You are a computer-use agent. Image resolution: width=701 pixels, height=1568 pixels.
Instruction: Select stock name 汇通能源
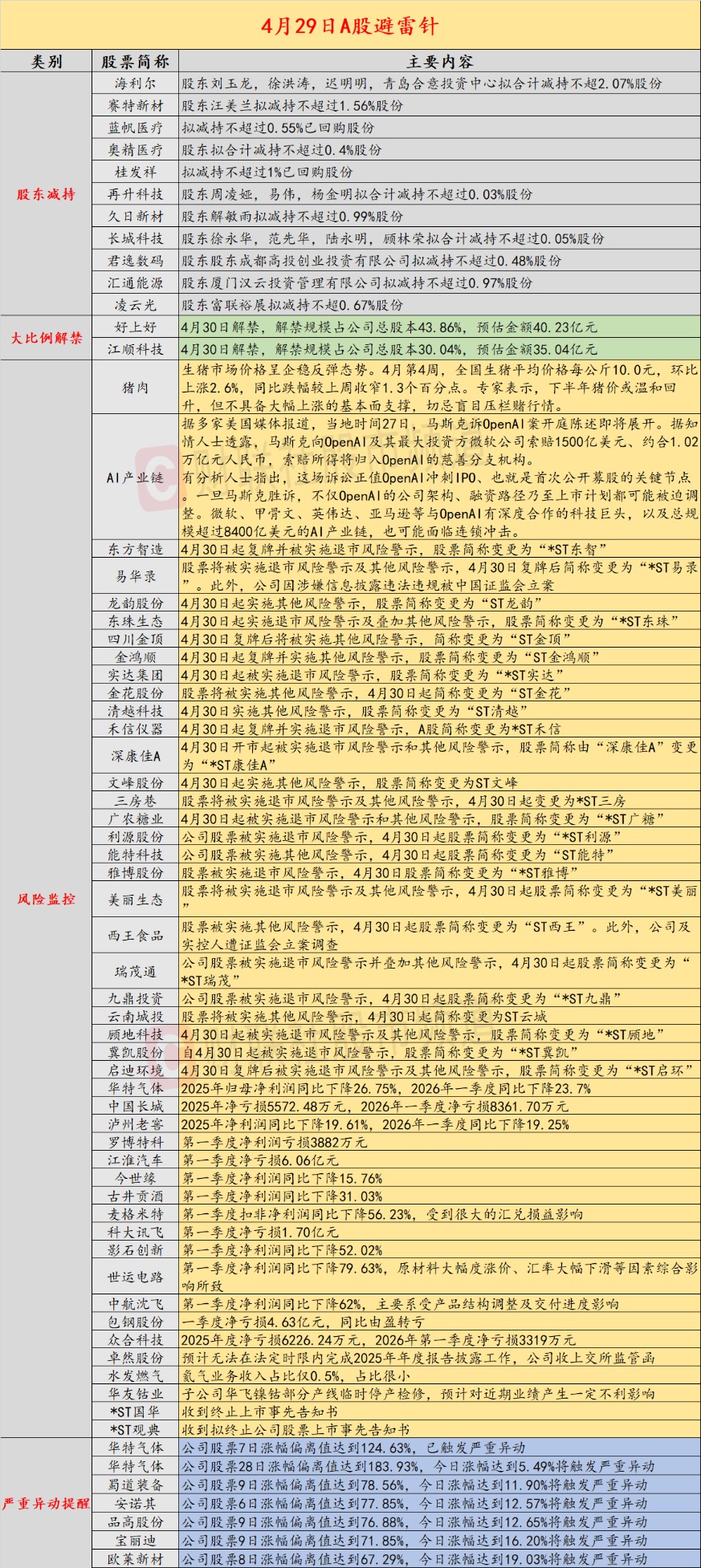click(136, 283)
